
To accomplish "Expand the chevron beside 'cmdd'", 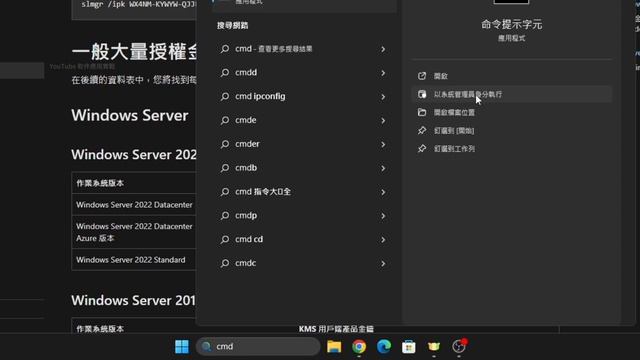I will (383, 73).
